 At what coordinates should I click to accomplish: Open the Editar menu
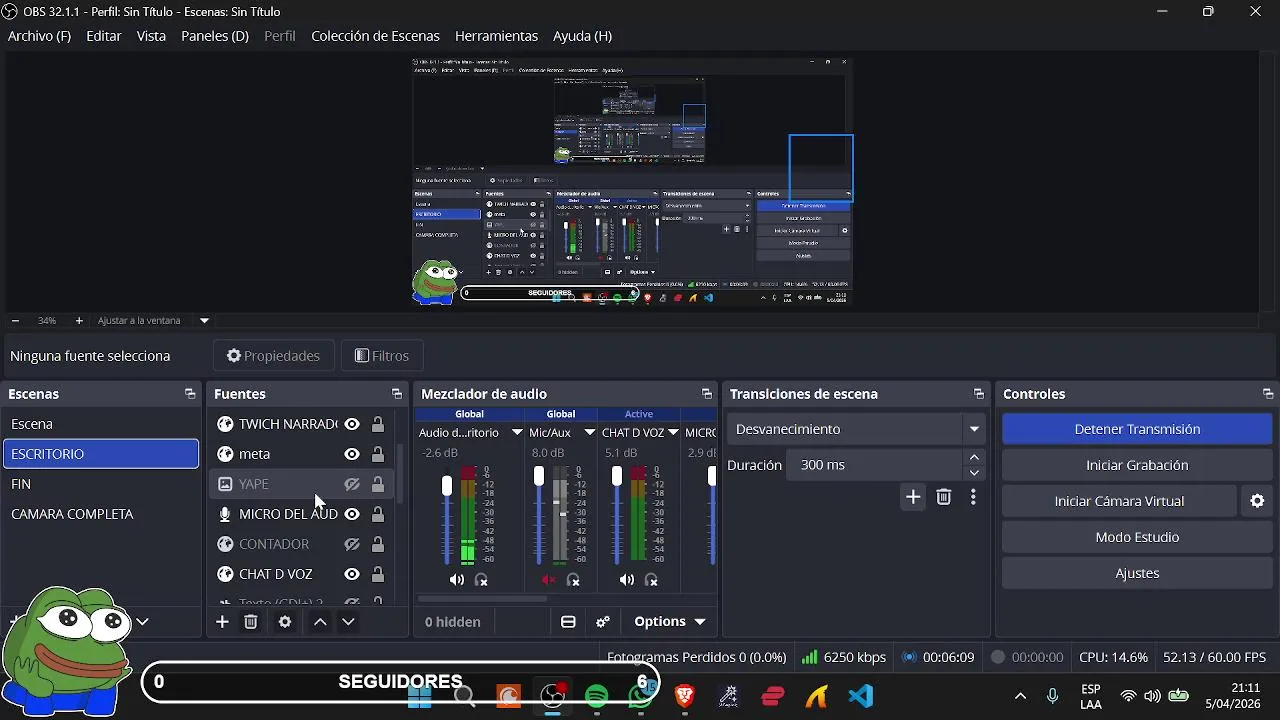point(104,36)
